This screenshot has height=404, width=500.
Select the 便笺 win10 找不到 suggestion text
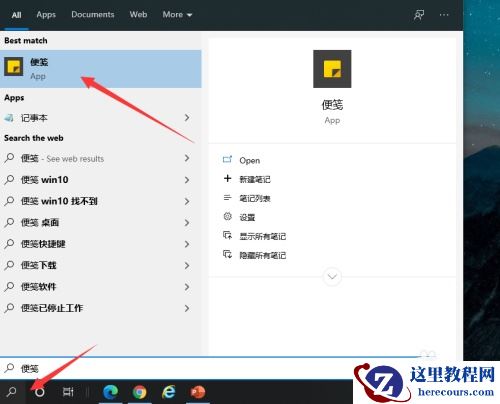[x=59, y=201]
